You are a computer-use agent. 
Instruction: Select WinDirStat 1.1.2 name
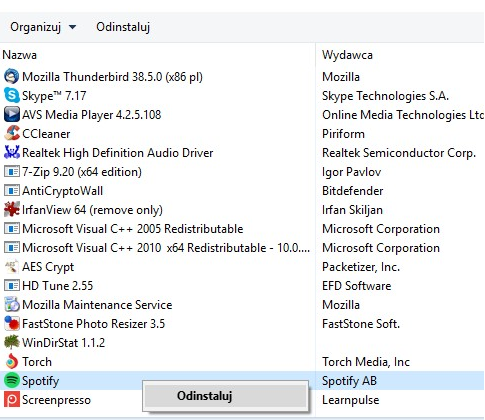[x=63, y=343]
